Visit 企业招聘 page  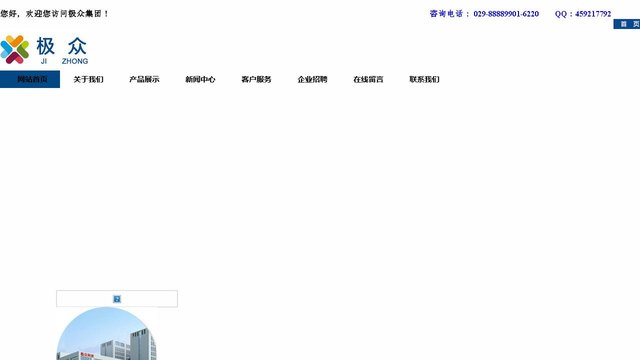click(x=312, y=79)
